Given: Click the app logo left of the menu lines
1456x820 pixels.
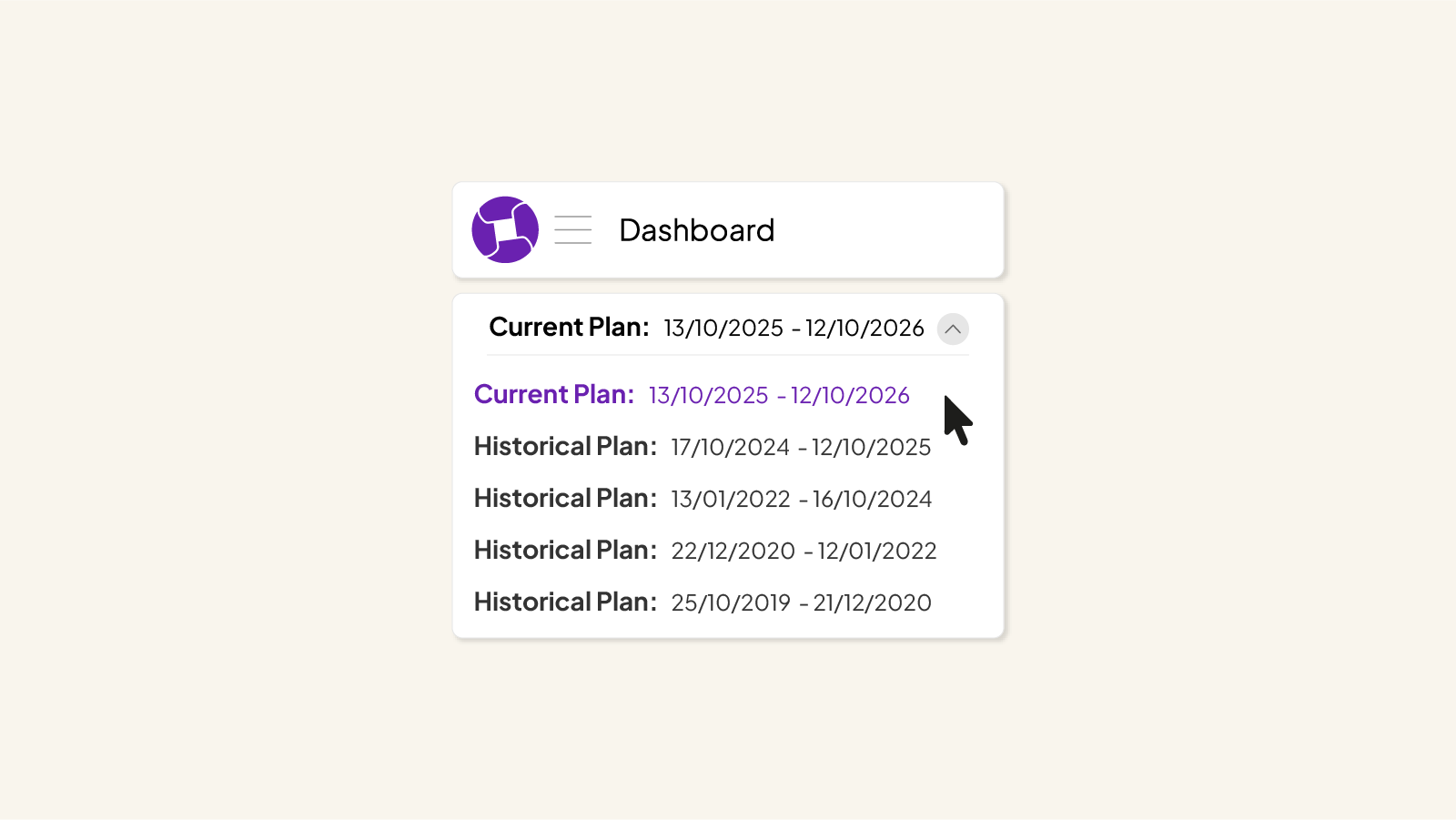Looking at the screenshot, I should click(505, 229).
